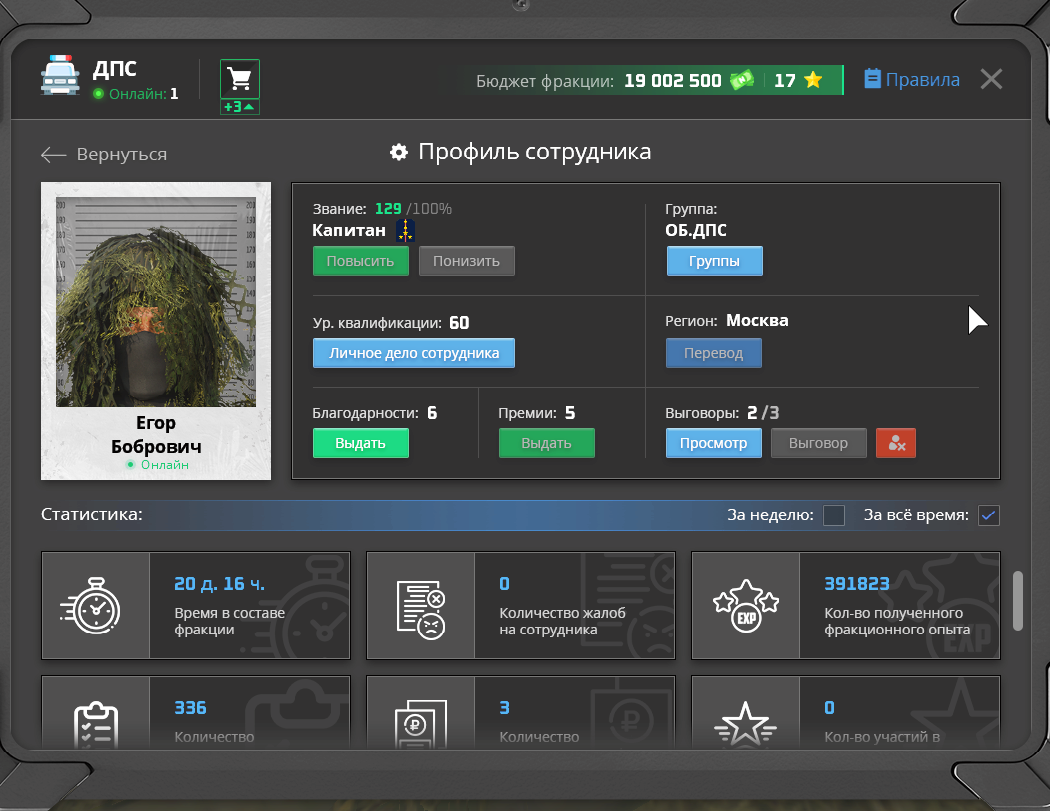Click the captain rank insignia icon
The width and height of the screenshot is (1050, 811).
point(405,231)
